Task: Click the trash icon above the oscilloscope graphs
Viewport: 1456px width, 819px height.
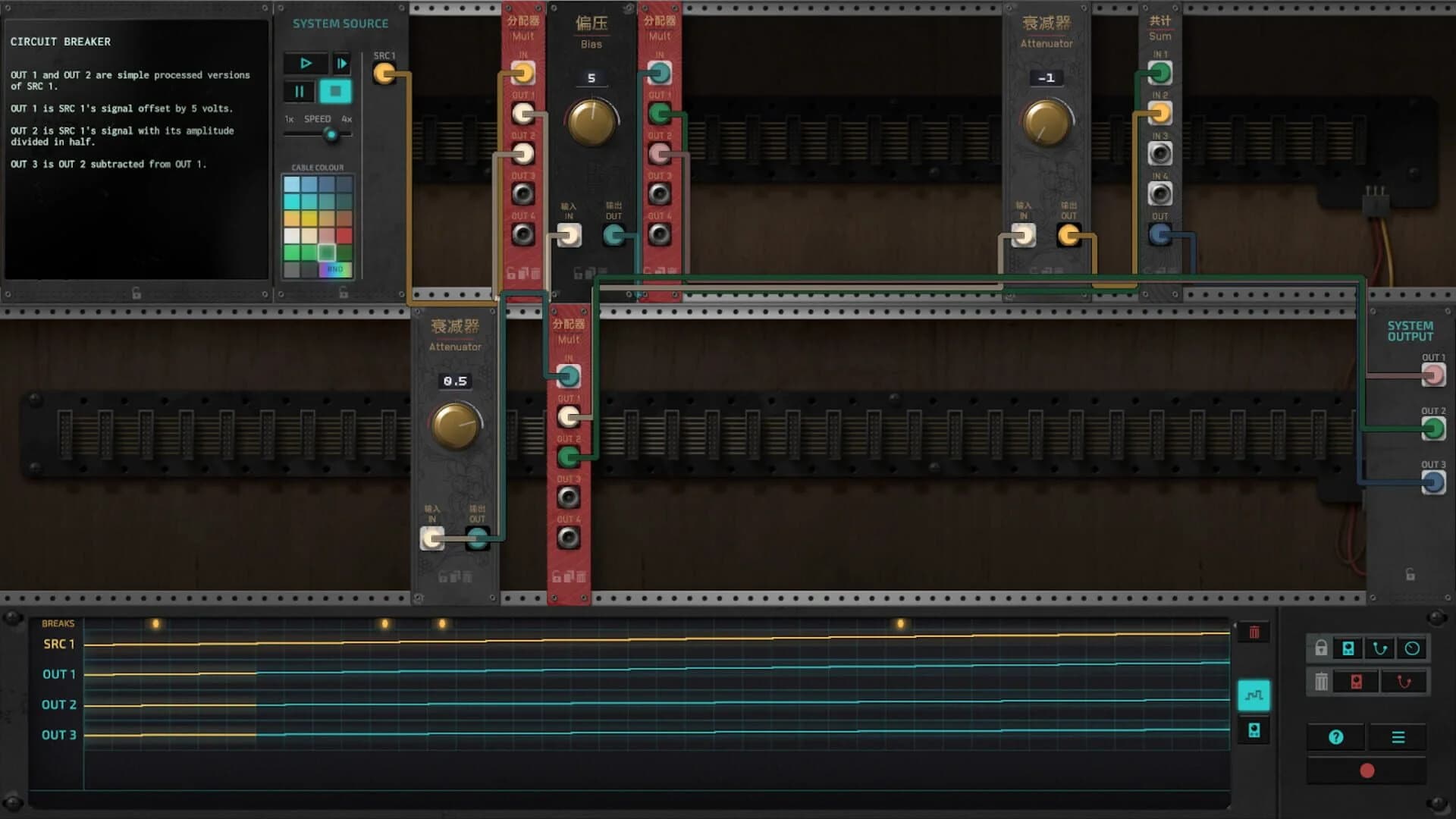Action: [x=1254, y=632]
